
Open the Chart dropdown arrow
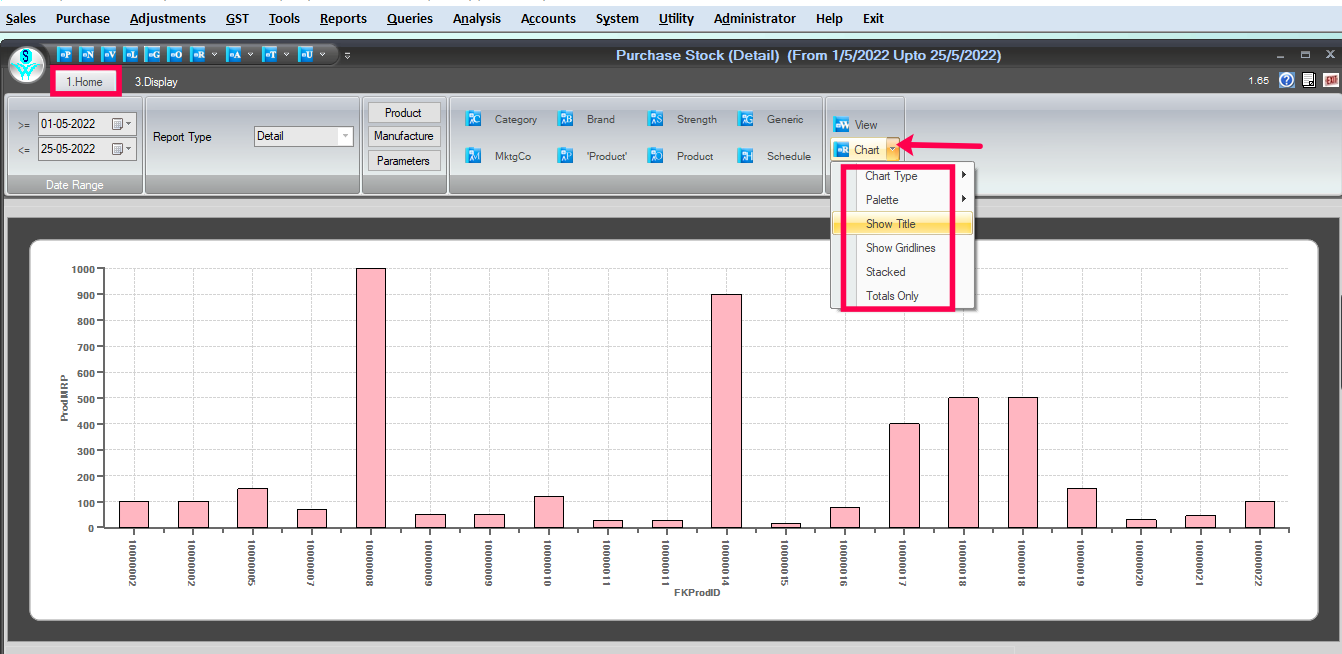[890, 149]
